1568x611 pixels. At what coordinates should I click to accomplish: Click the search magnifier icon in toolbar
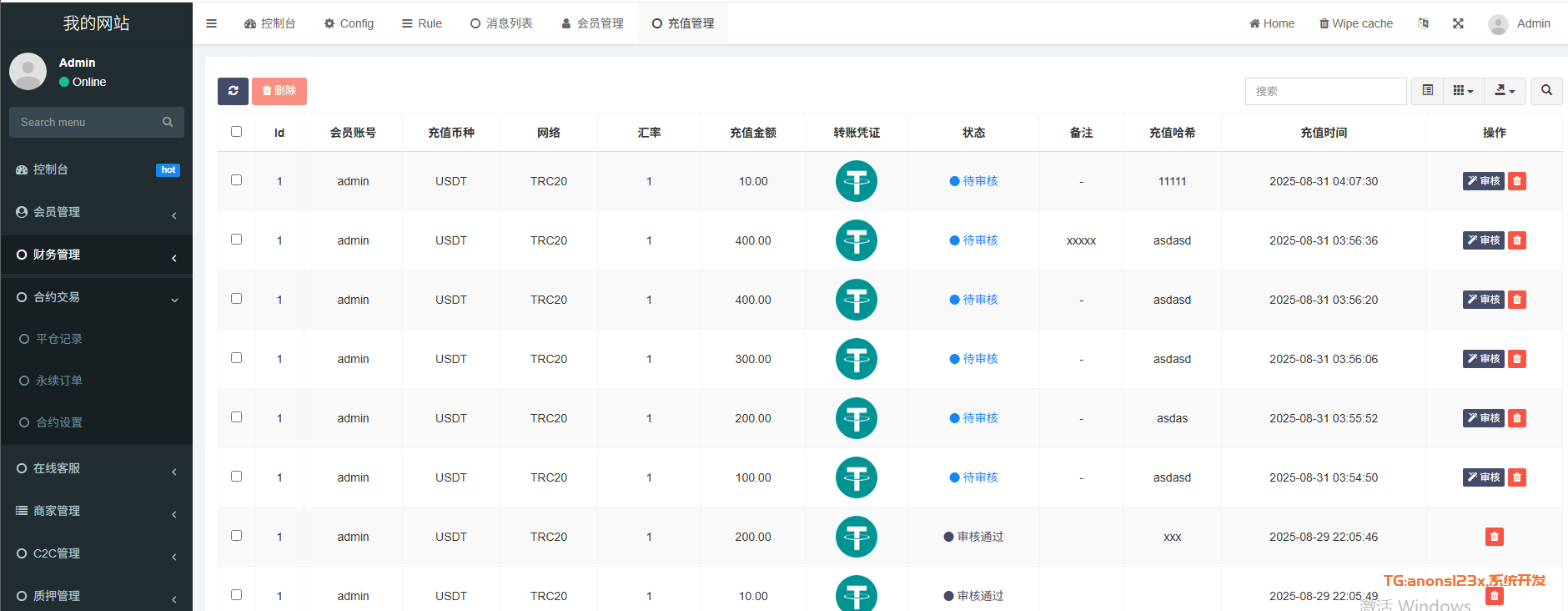pos(1546,91)
